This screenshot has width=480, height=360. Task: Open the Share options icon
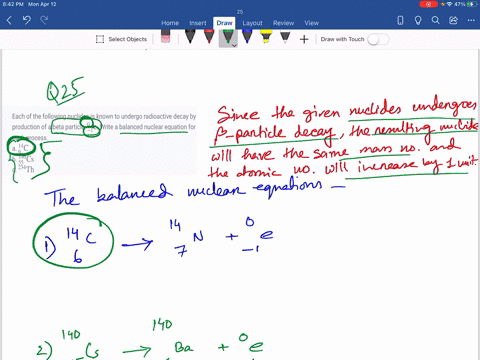[453, 21]
